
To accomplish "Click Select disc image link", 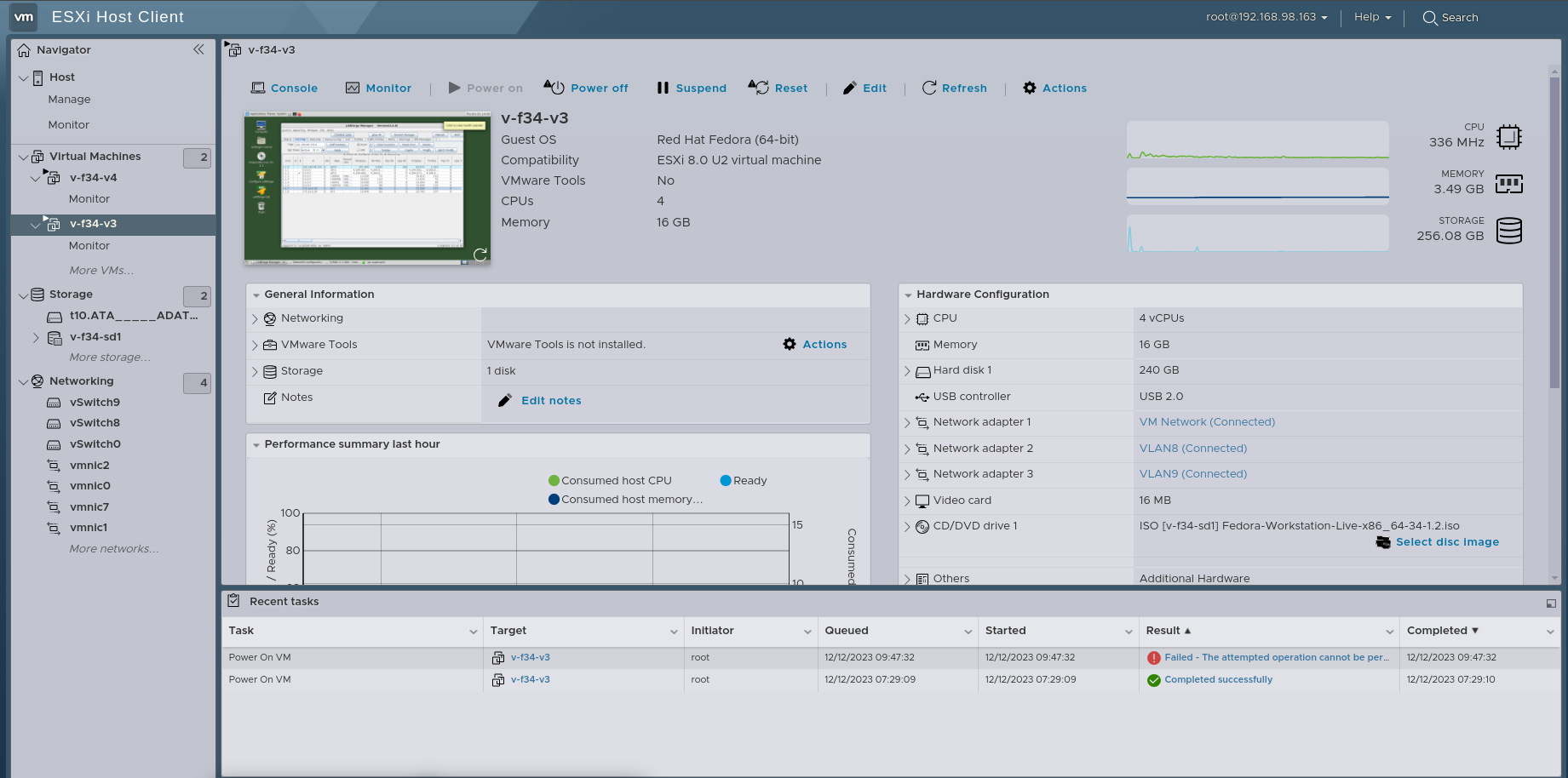I will coord(1447,541).
